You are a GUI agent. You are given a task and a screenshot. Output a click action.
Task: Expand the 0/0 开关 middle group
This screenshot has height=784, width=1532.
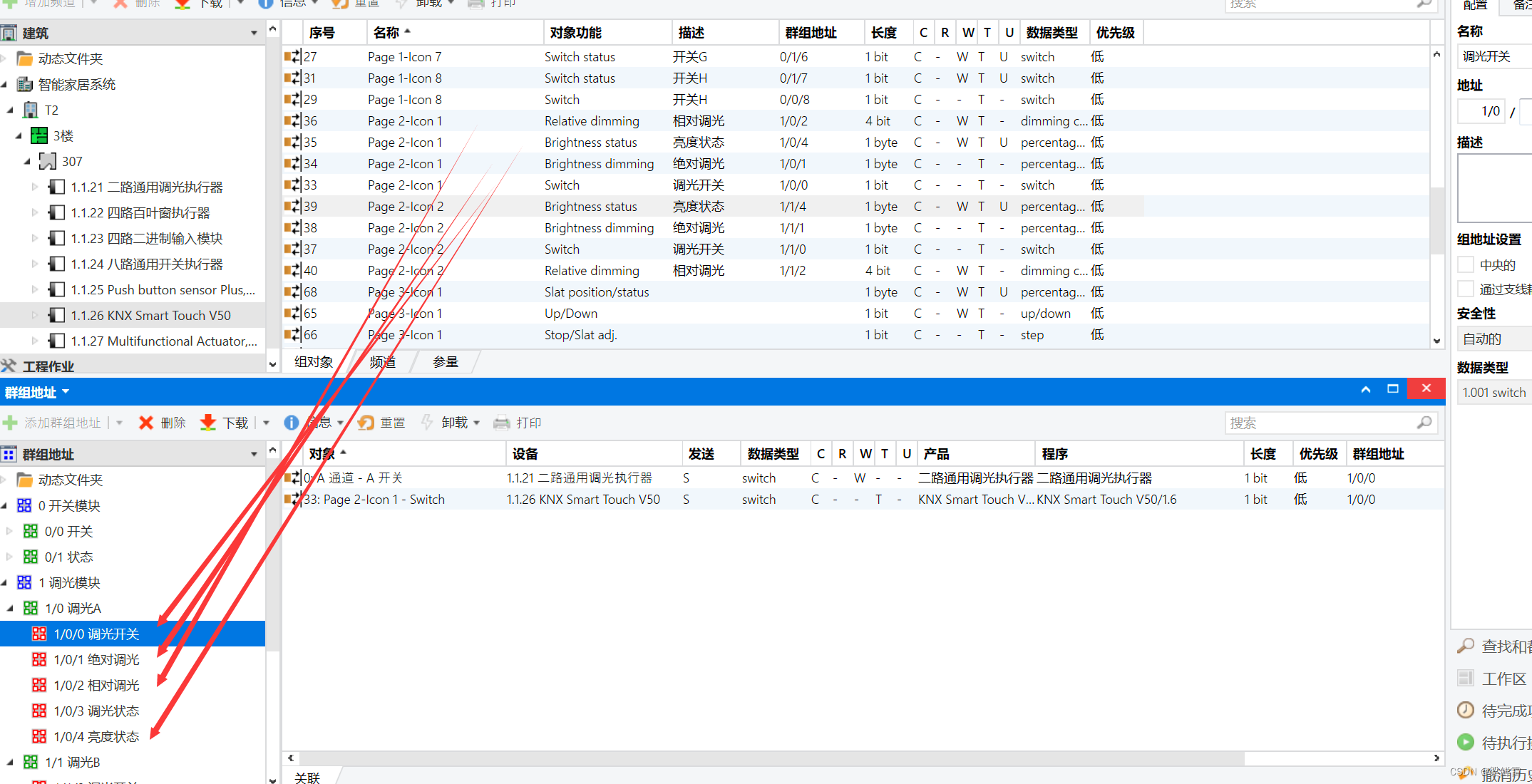pyautogui.click(x=10, y=531)
